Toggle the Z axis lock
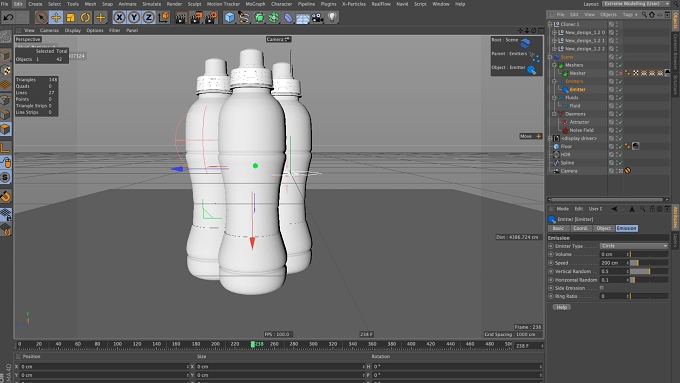 pos(149,18)
